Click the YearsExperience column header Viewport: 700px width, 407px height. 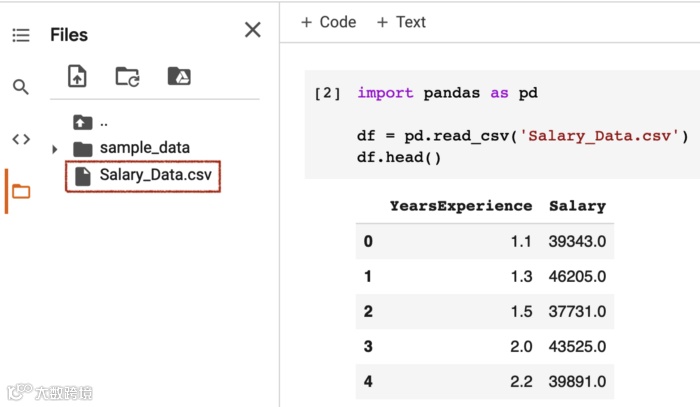[x=460, y=206]
